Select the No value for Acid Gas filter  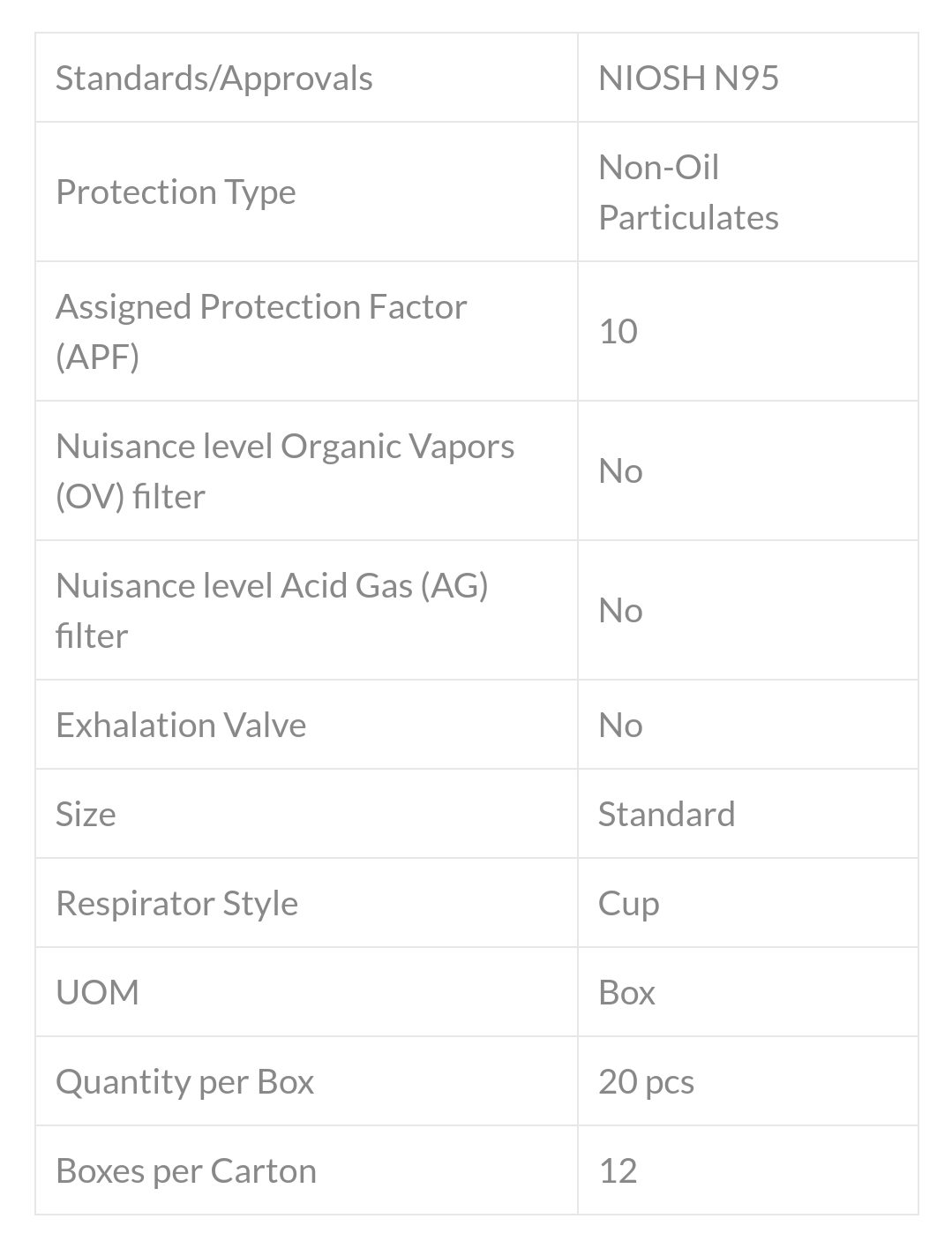coord(620,610)
